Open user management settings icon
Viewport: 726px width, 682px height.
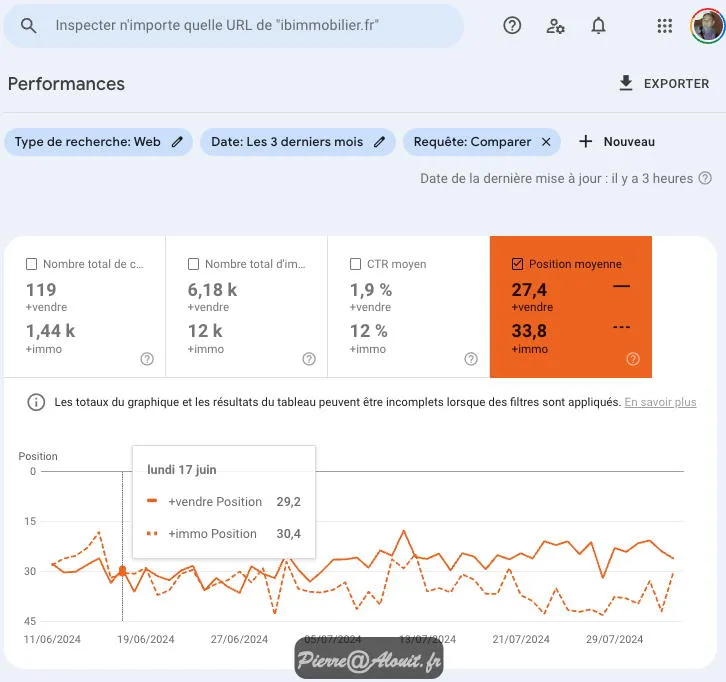(x=556, y=26)
